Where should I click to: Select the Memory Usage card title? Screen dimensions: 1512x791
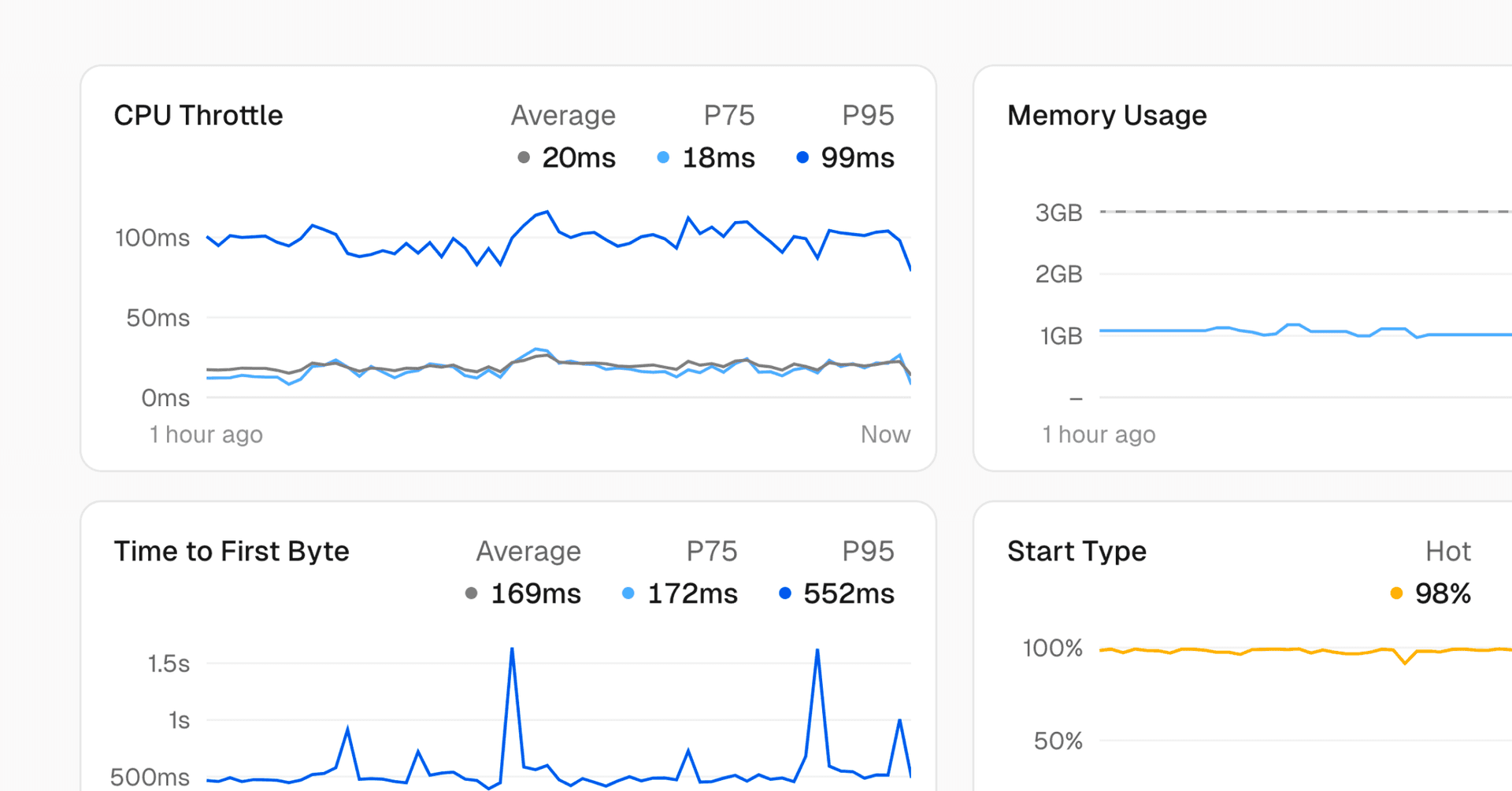point(1106,116)
